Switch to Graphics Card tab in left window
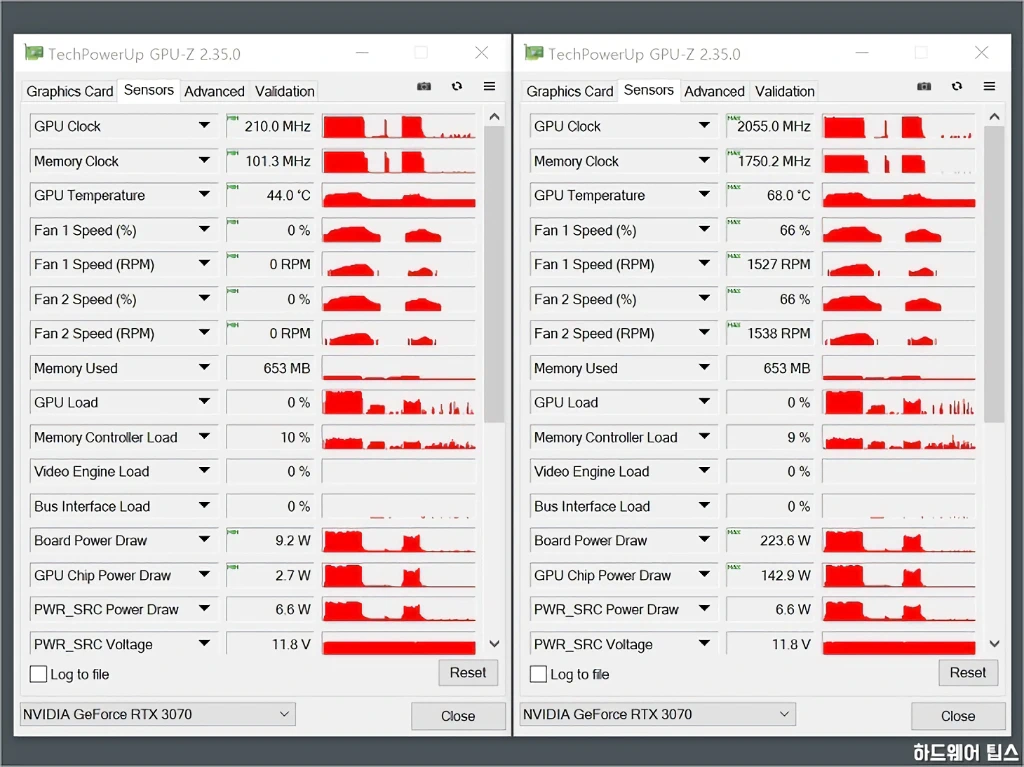 (x=70, y=91)
